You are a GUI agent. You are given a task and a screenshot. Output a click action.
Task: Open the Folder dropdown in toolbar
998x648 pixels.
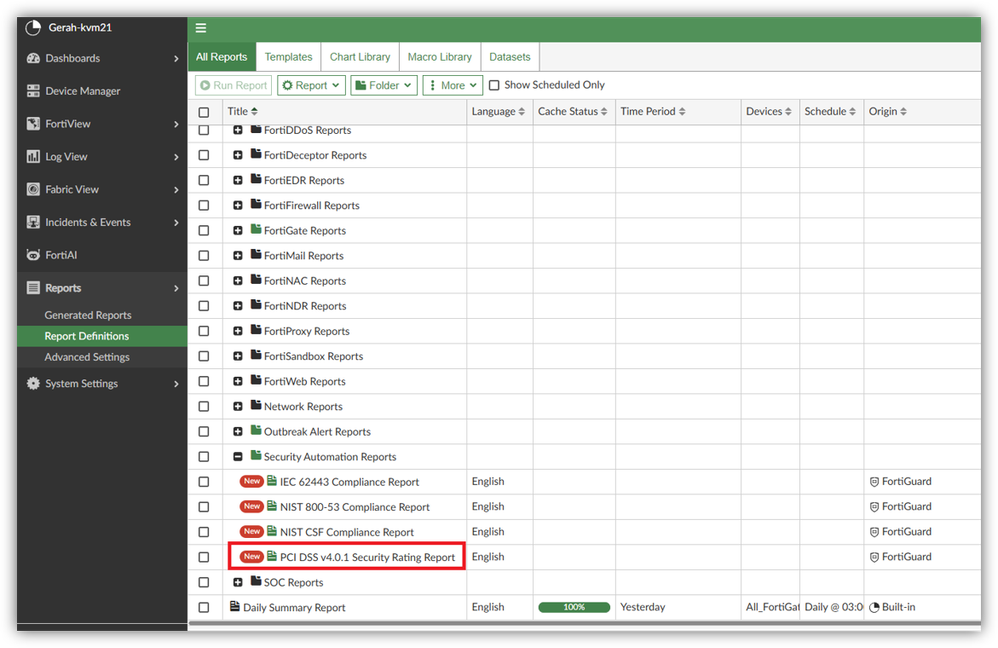click(383, 86)
